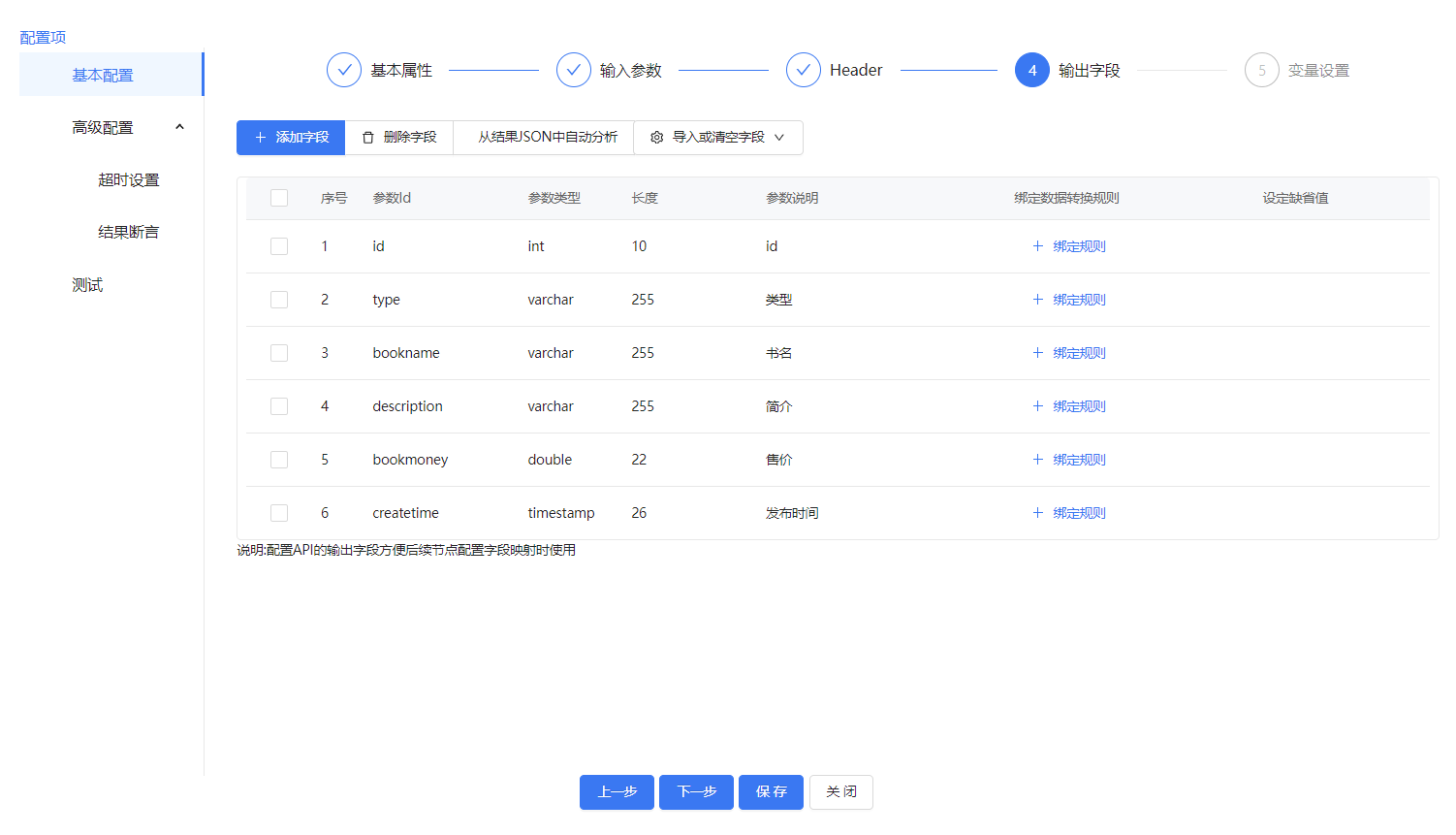1456x835 pixels.
Task: Check the checkbox for the id row
Action: point(279,246)
